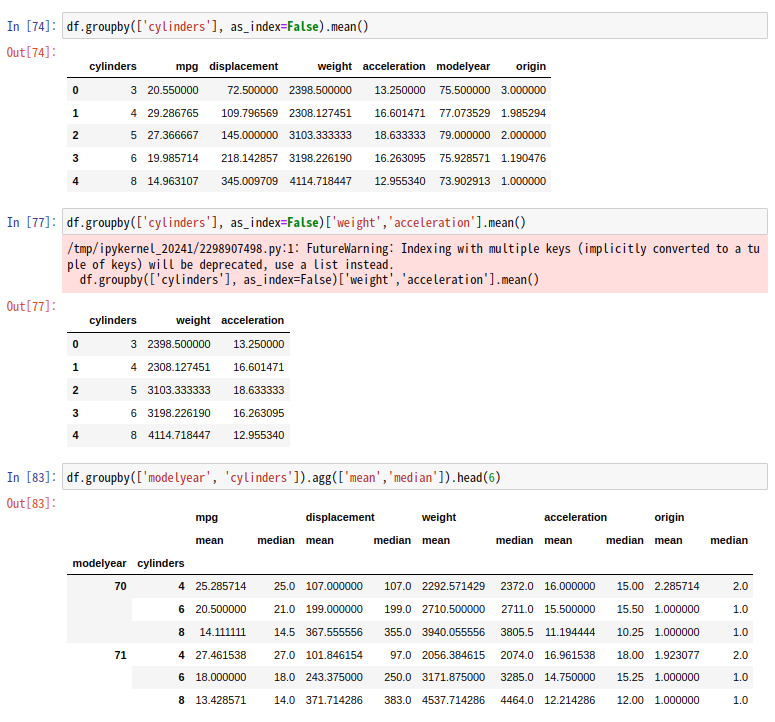Click the In [83] prompt label
Image resolution: width=775 pixels, height=722 pixels.
click(32, 477)
